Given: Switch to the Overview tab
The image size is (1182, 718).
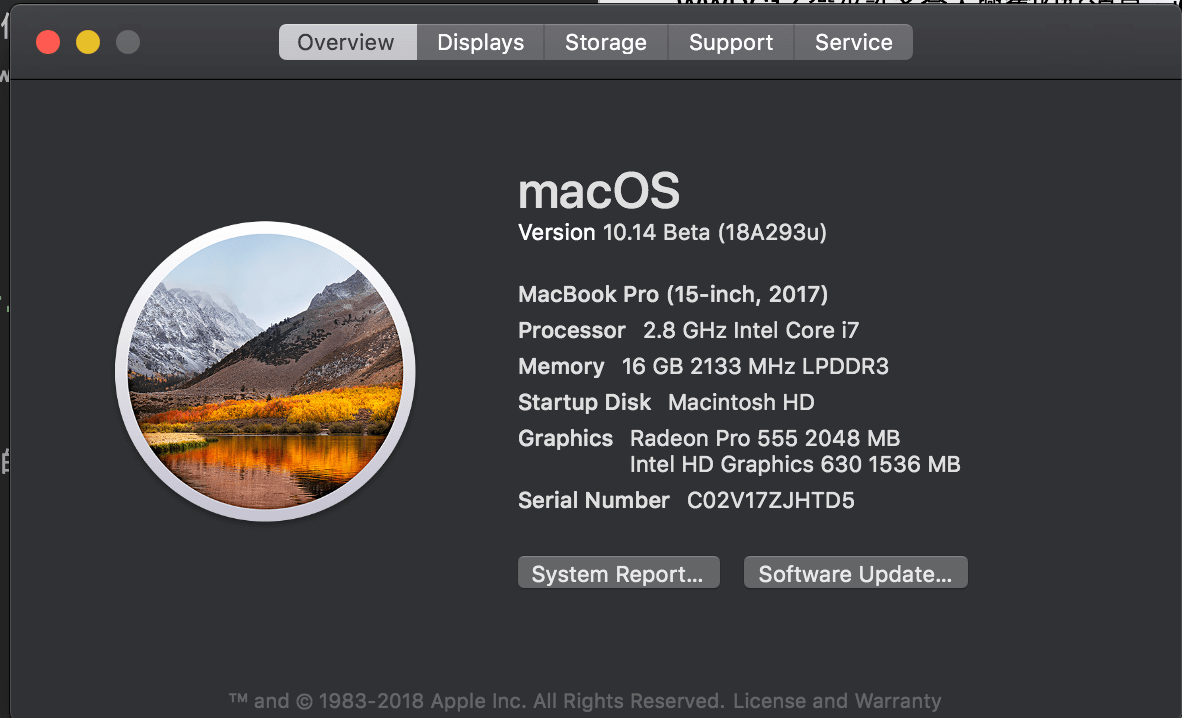Looking at the screenshot, I should pyautogui.click(x=348, y=42).
